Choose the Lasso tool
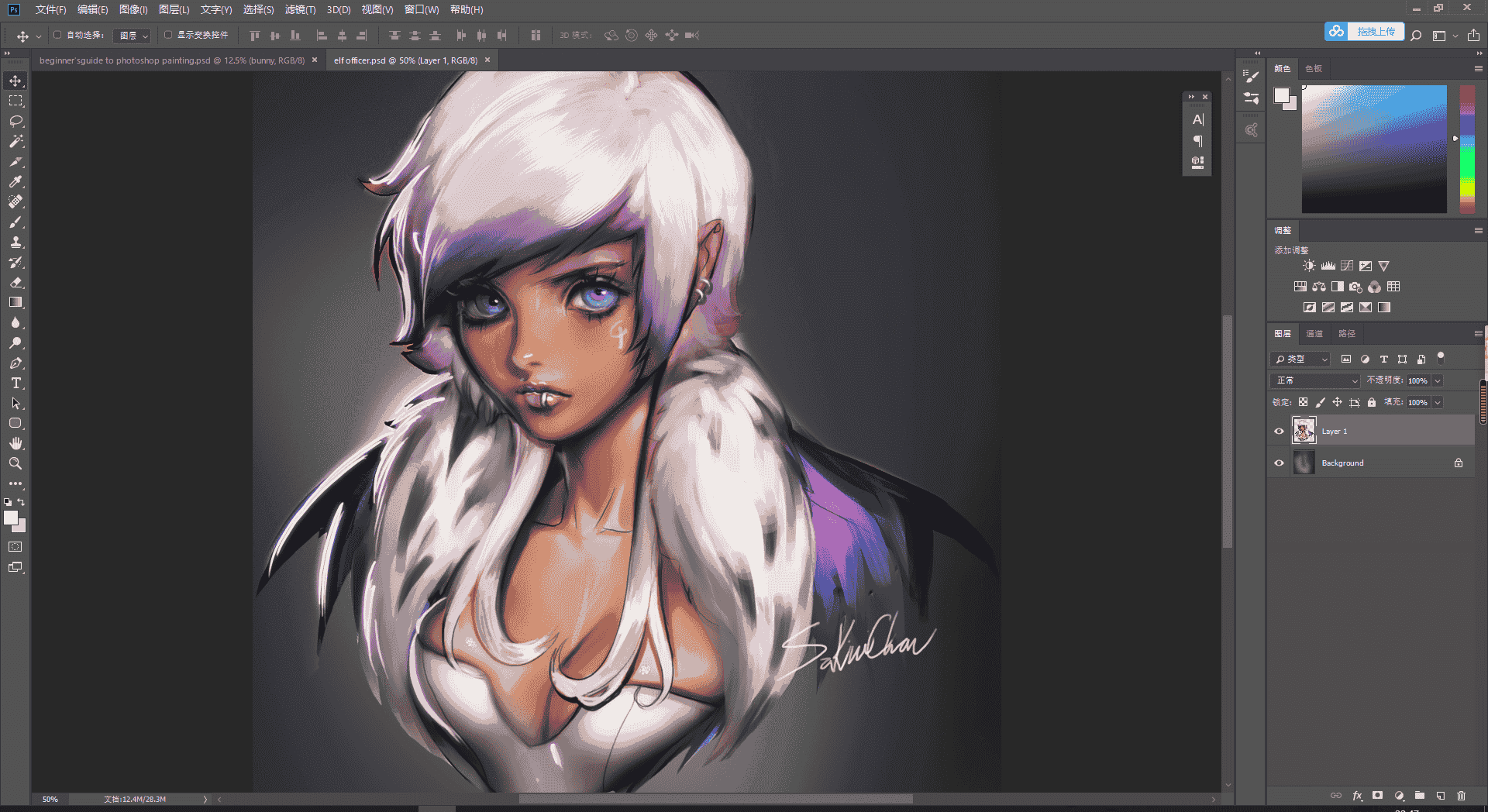1488x812 pixels. (15, 121)
